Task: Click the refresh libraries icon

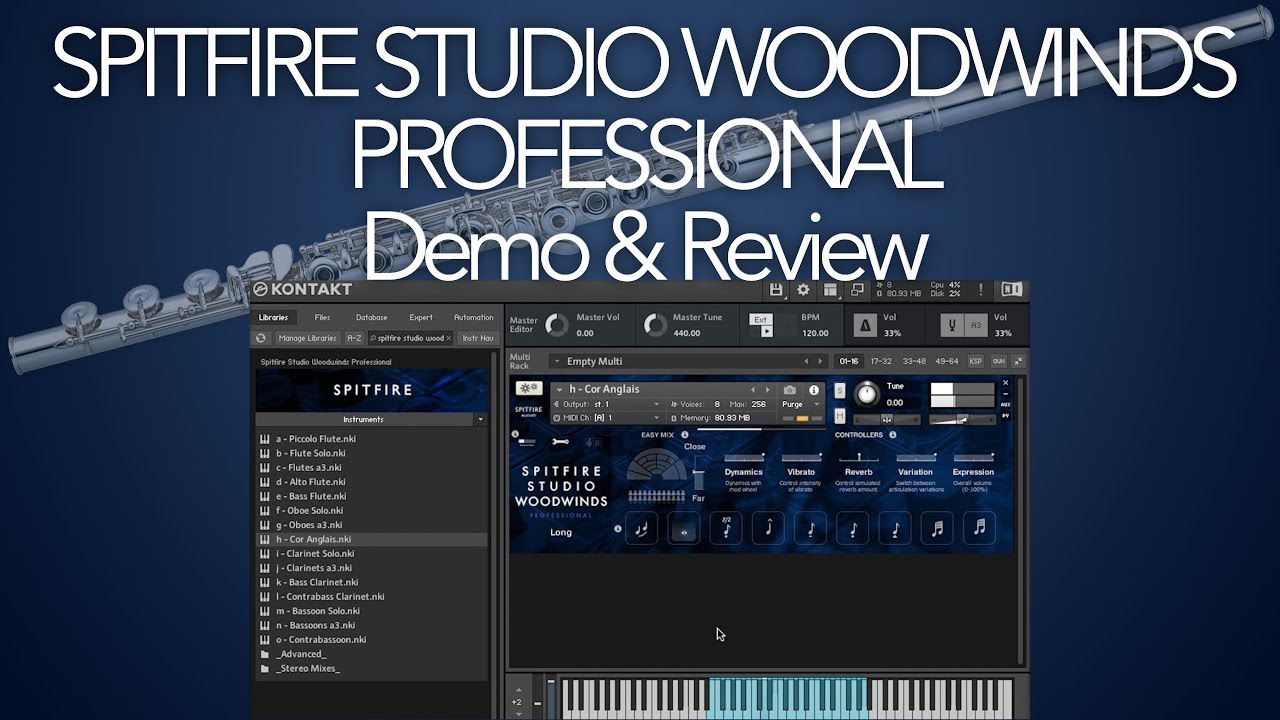Action: (262, 338)
